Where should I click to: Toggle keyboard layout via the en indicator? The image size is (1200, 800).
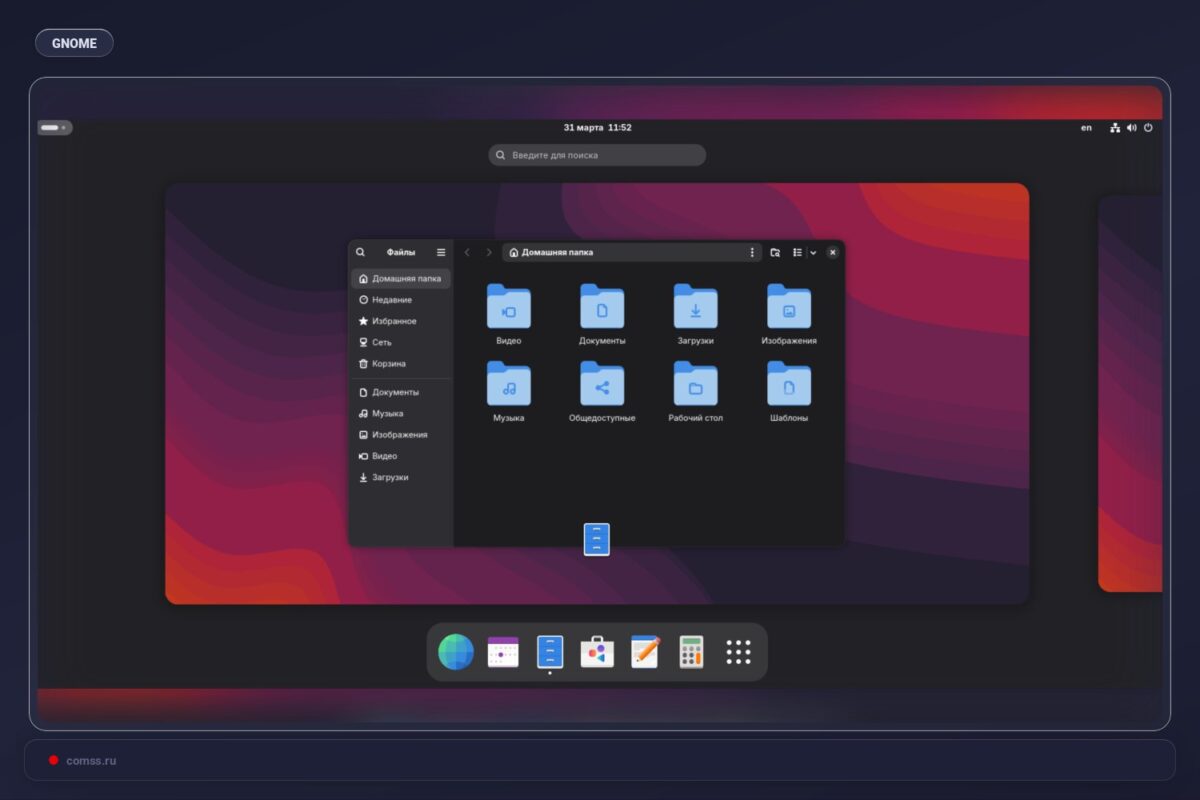tap(1085, 128)
